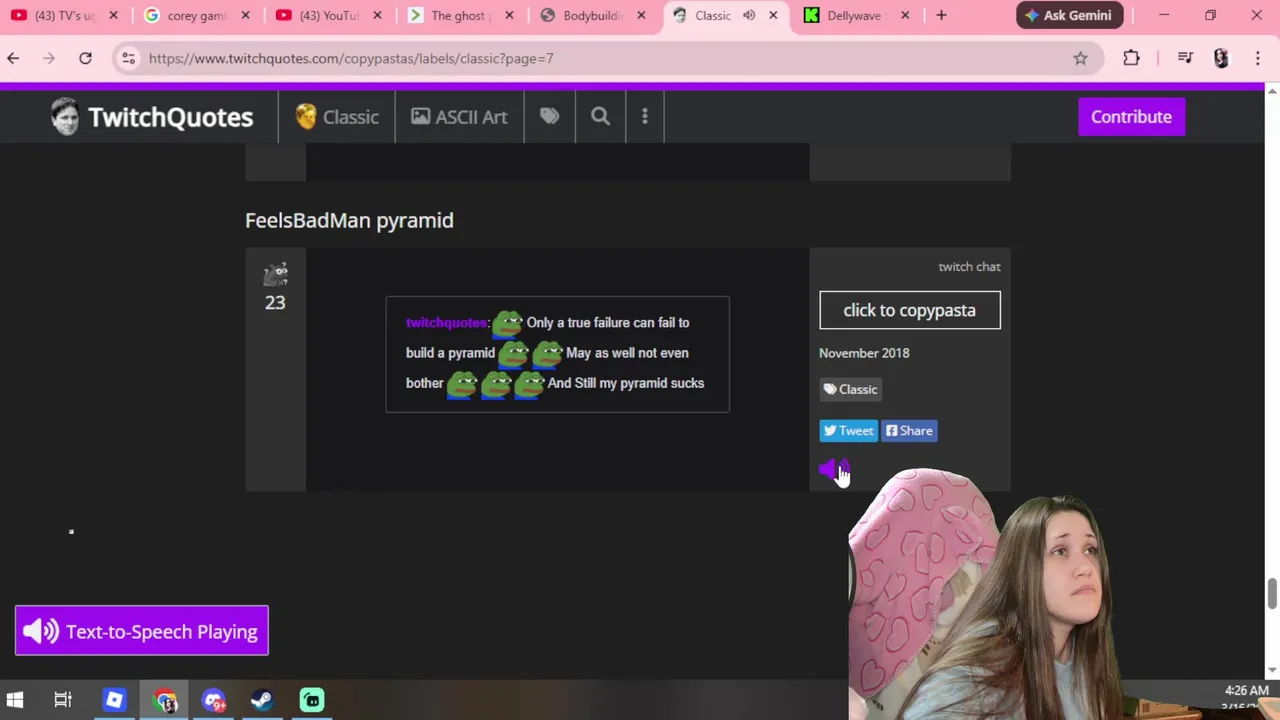1280x720 pixels.
Task: Click the upvote icon above 23
Action: click(x=275, y=274)
